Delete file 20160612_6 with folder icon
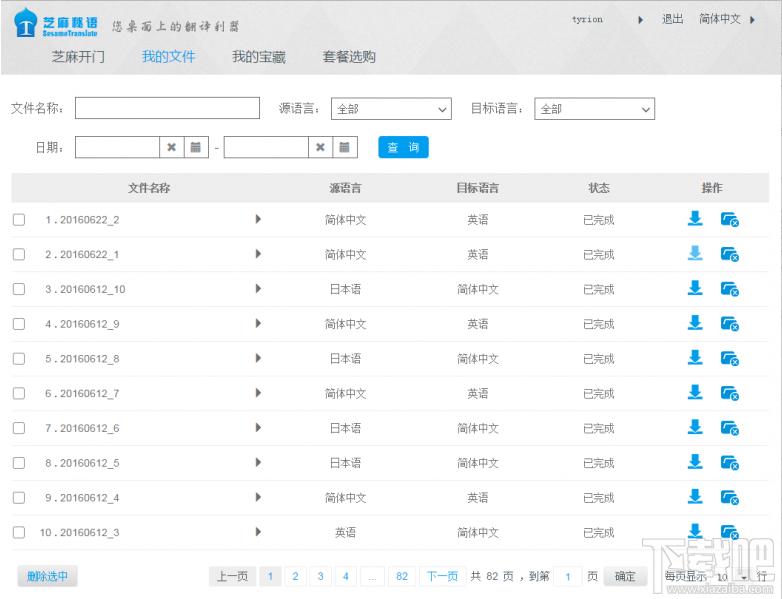This screenshot has height=599, width=782. pos(730,428)
